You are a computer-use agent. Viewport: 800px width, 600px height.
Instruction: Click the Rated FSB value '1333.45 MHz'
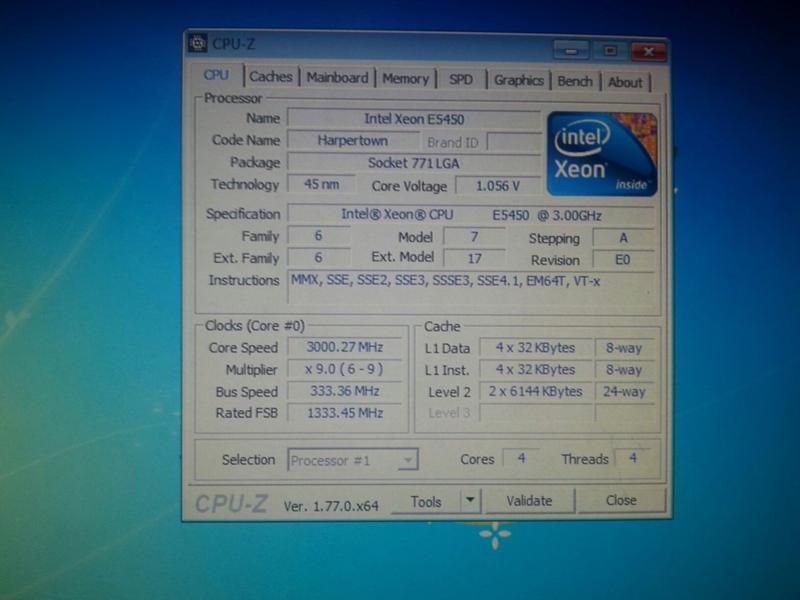344,413
